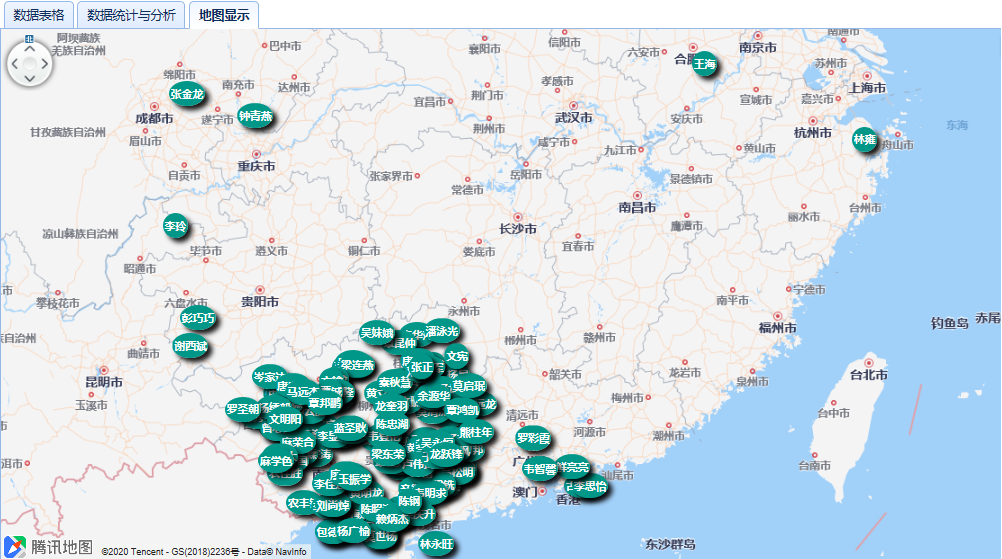
Task: Open the 林永旺 marker at bottom
Action: 436,544
